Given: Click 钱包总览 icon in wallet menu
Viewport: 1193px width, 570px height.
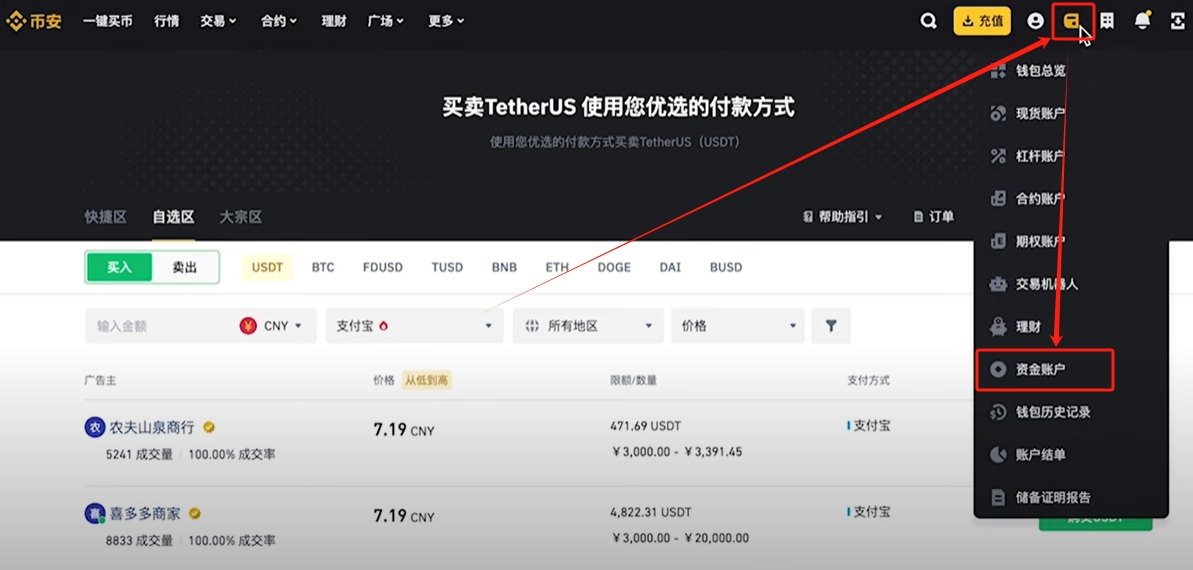Looking at the screenshot, I should (997, 72).
